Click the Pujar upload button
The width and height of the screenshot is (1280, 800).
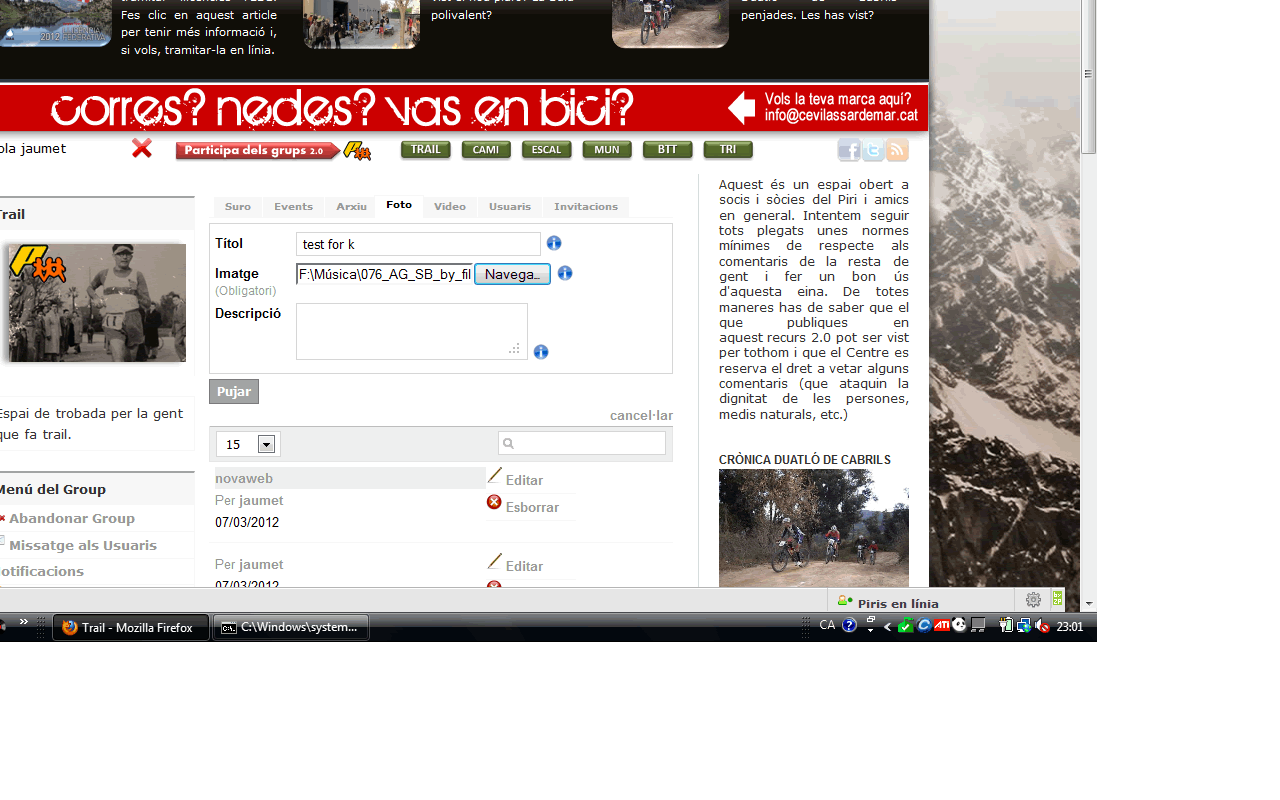tap(234, 392)
